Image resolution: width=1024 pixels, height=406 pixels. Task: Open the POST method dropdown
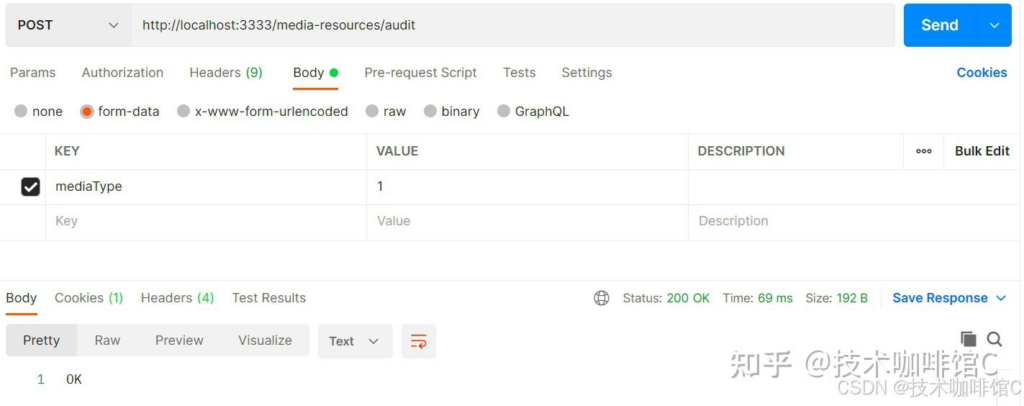pyautogui.click(x=68, y=25)
